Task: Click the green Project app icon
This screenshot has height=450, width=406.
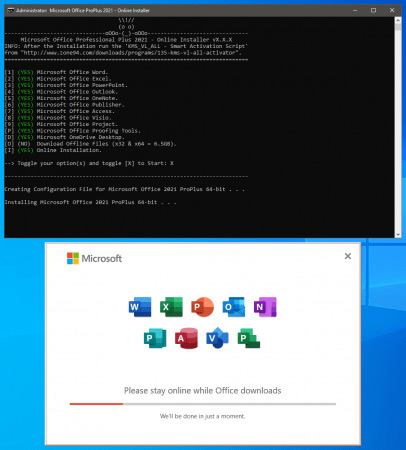Action: [x=249, y=338]
